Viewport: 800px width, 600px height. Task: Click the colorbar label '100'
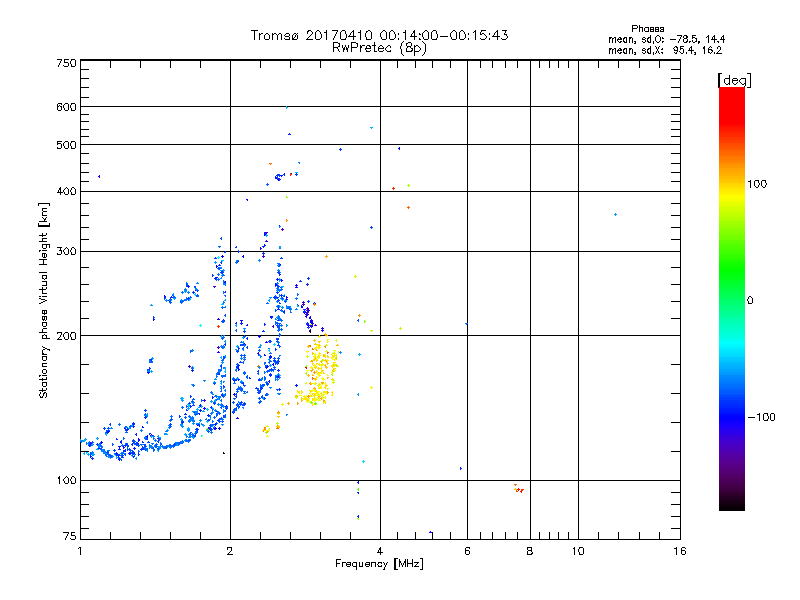click(x=757, y=184)
